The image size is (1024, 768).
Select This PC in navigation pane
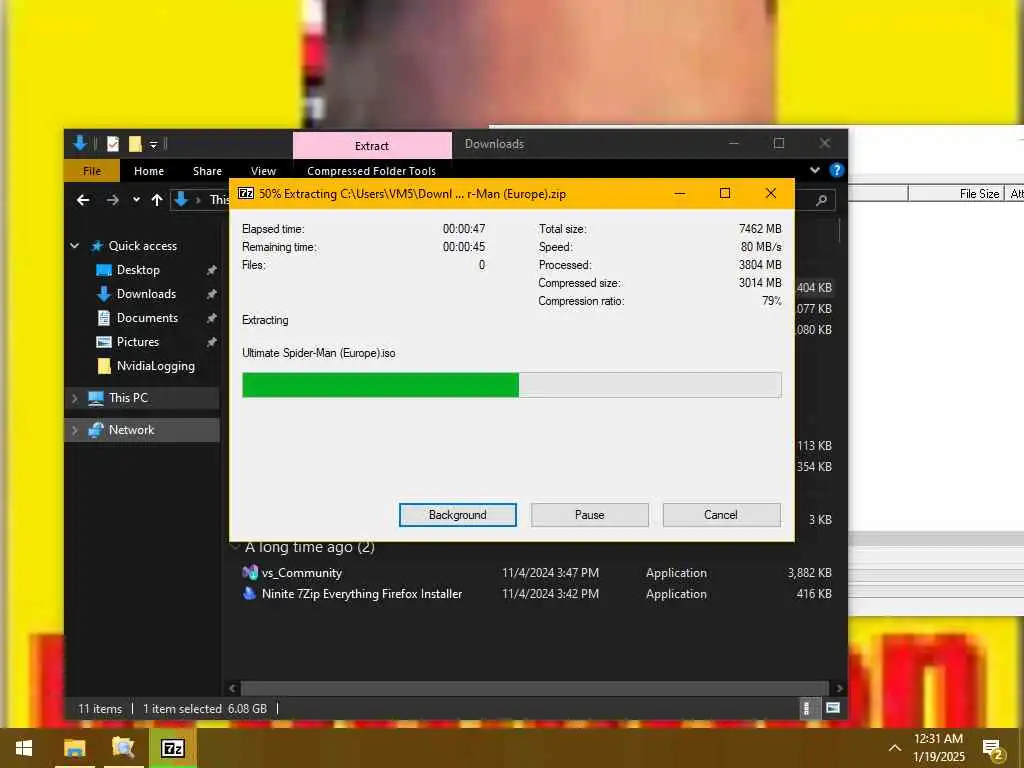(128, 398)
